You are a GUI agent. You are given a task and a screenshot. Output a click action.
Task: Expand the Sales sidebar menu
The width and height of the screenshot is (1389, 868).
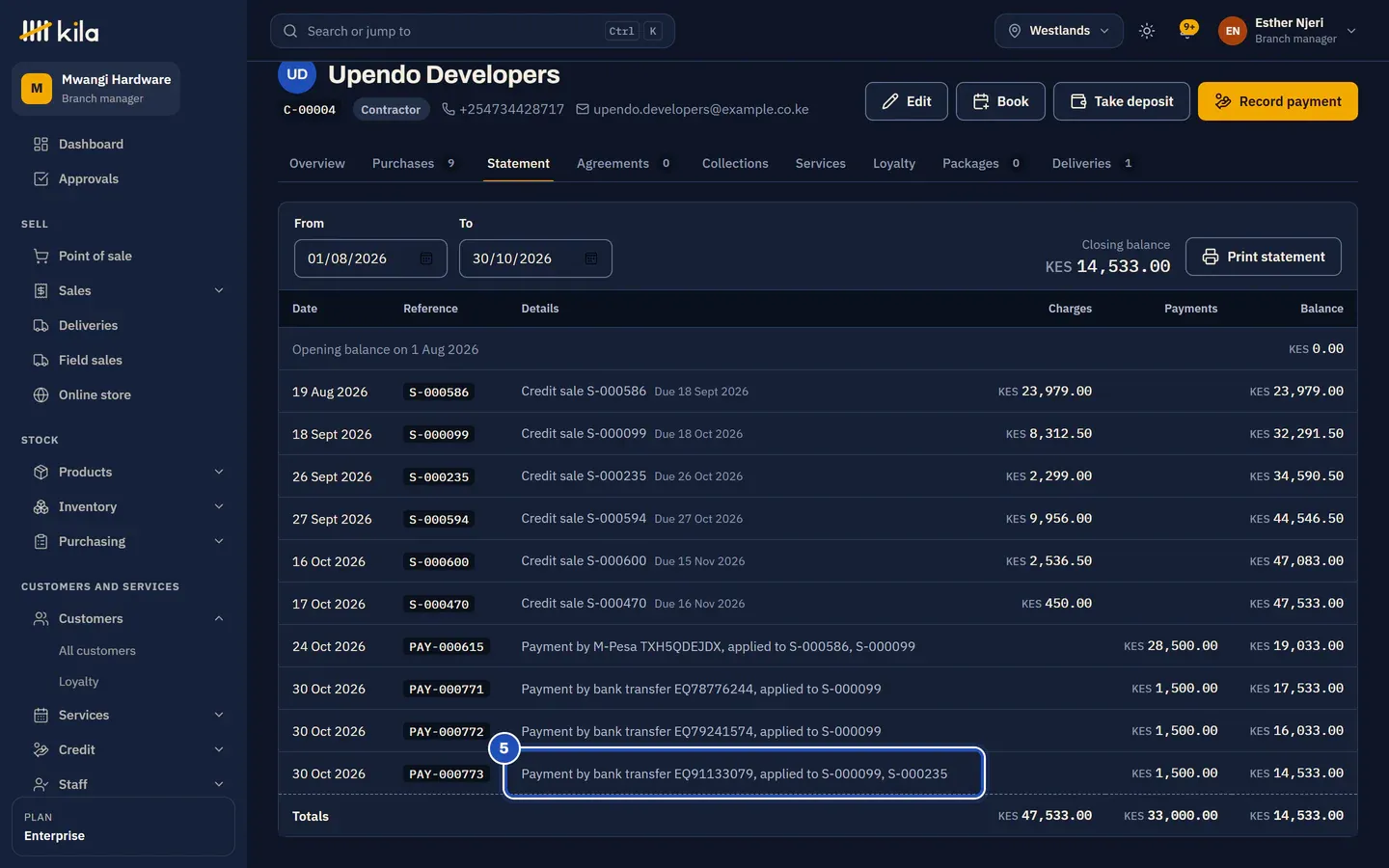(x=219, y=290)
